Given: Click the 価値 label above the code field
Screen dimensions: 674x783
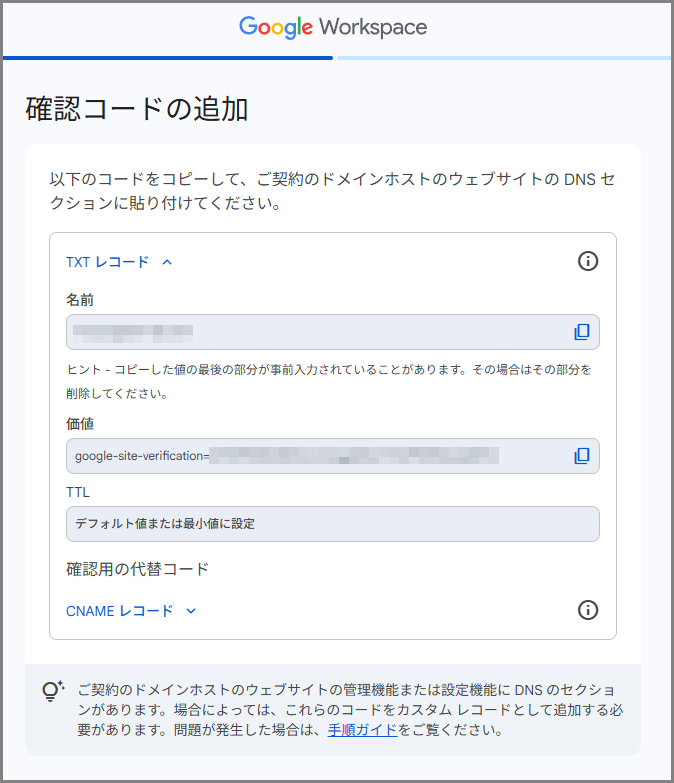Looking at the screenshot, I should click(x=80, y=424).
